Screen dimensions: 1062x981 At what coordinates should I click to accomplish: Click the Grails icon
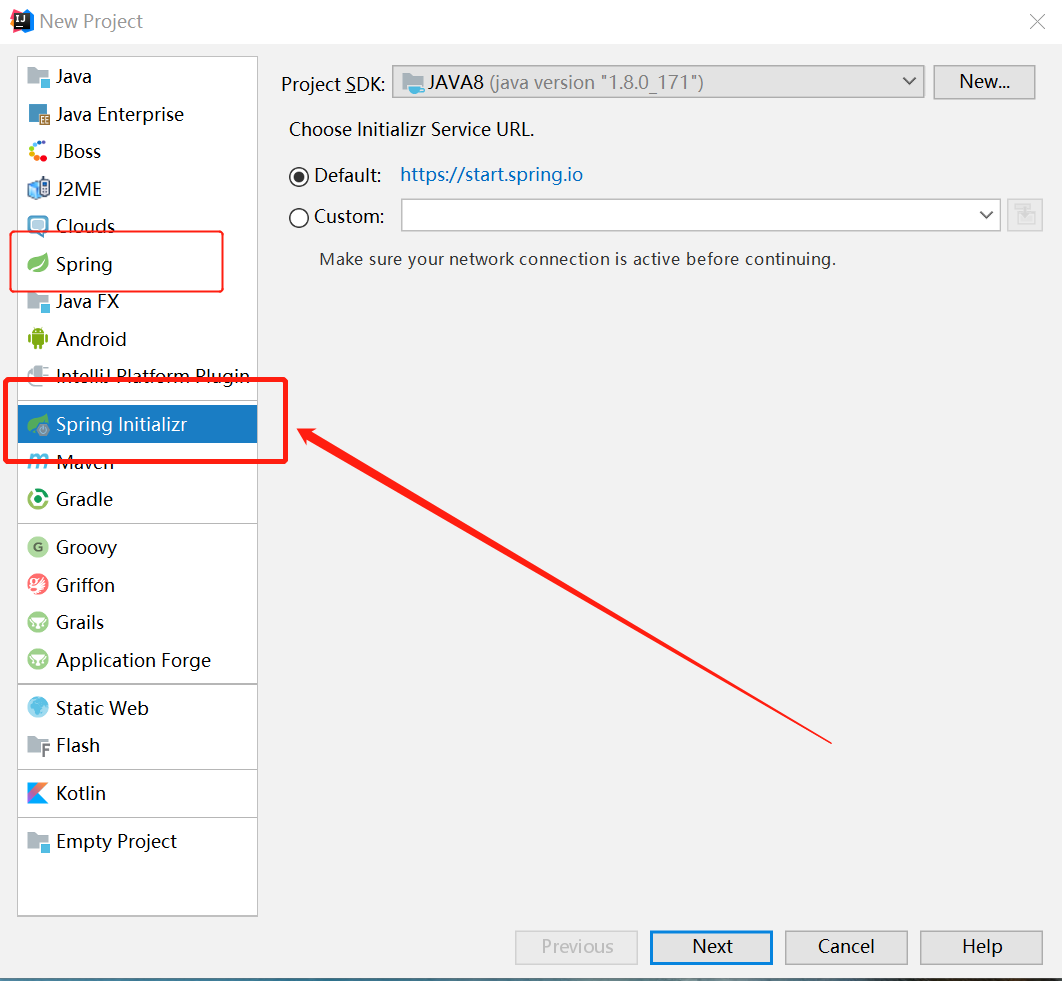(x=38, y=622)
